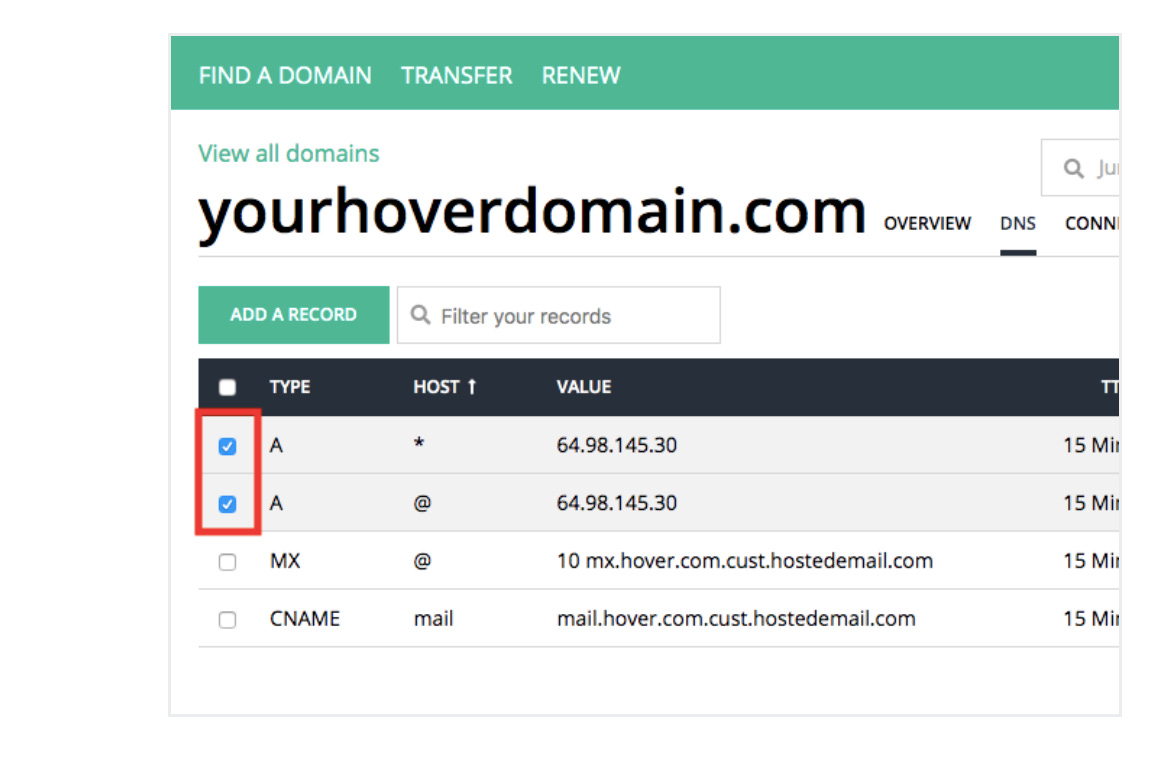Sort by the Value column header
Image resolution: width=1170 pixels, height=782 pixels.
point(584,387)
